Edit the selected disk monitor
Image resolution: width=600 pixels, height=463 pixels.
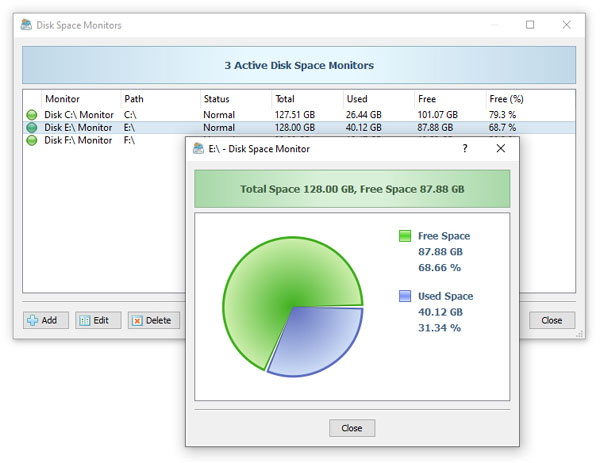[x=98, y=320]
